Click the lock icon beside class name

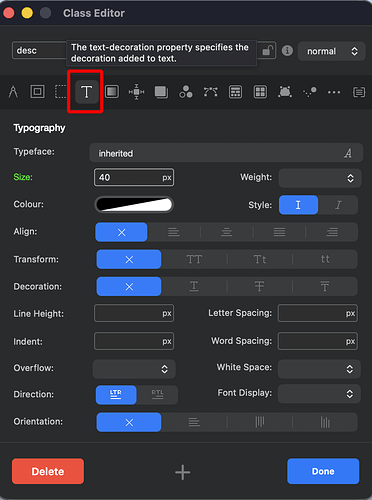pos(268,51)
